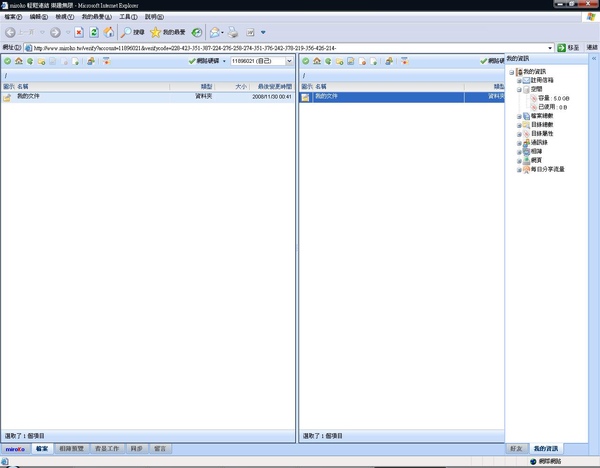The image size is (600, 468).
Task: Click the add-file page icon in right pane toolbar
Action: 373,62
